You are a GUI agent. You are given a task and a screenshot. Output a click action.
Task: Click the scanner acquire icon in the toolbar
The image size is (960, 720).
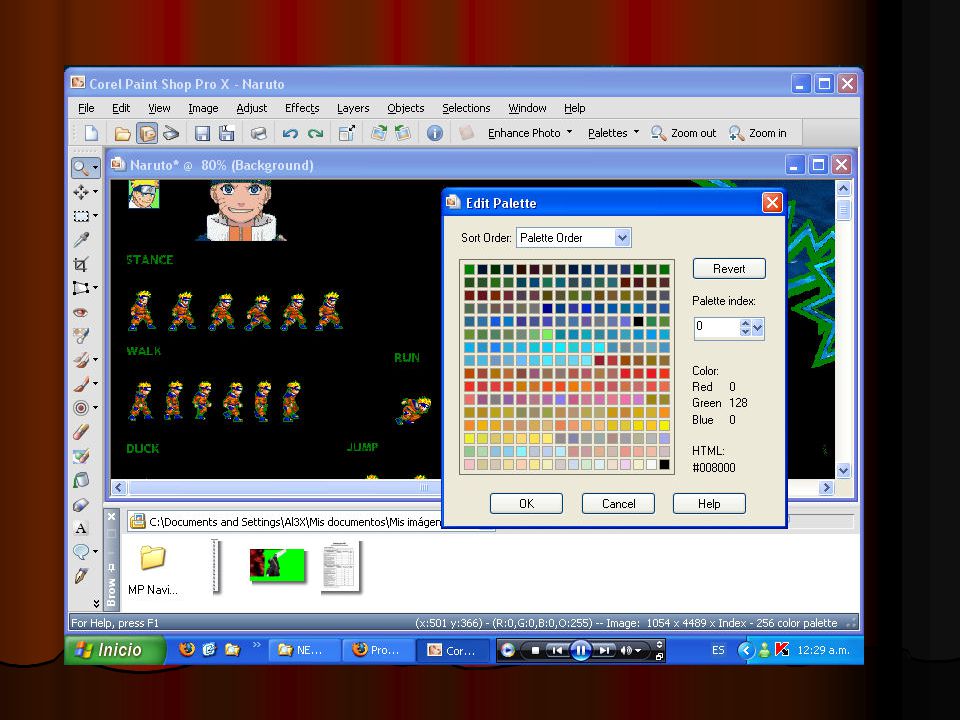pos(171,133)
